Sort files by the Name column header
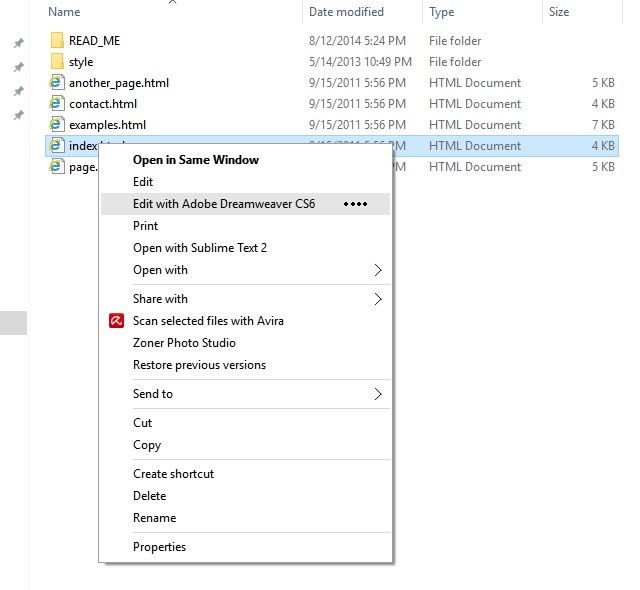The image size is (640, 590). (x=64, y=12)
